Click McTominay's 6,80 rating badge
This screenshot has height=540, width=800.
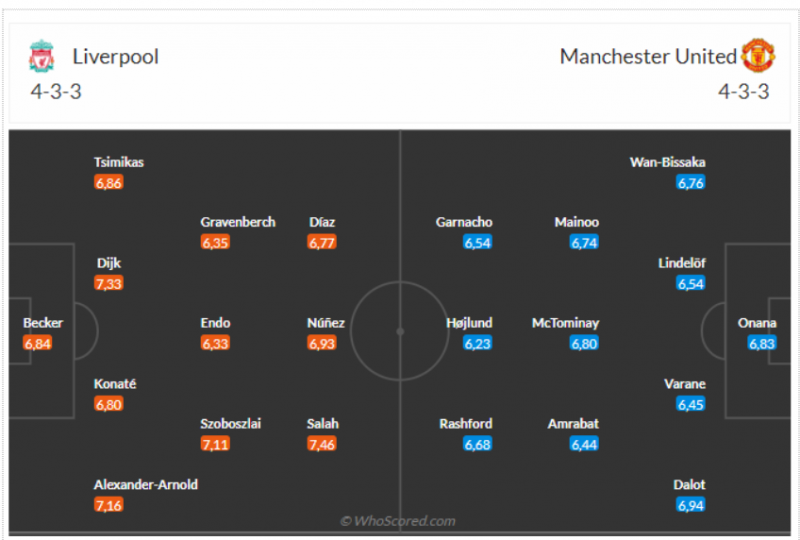point(584,344)
